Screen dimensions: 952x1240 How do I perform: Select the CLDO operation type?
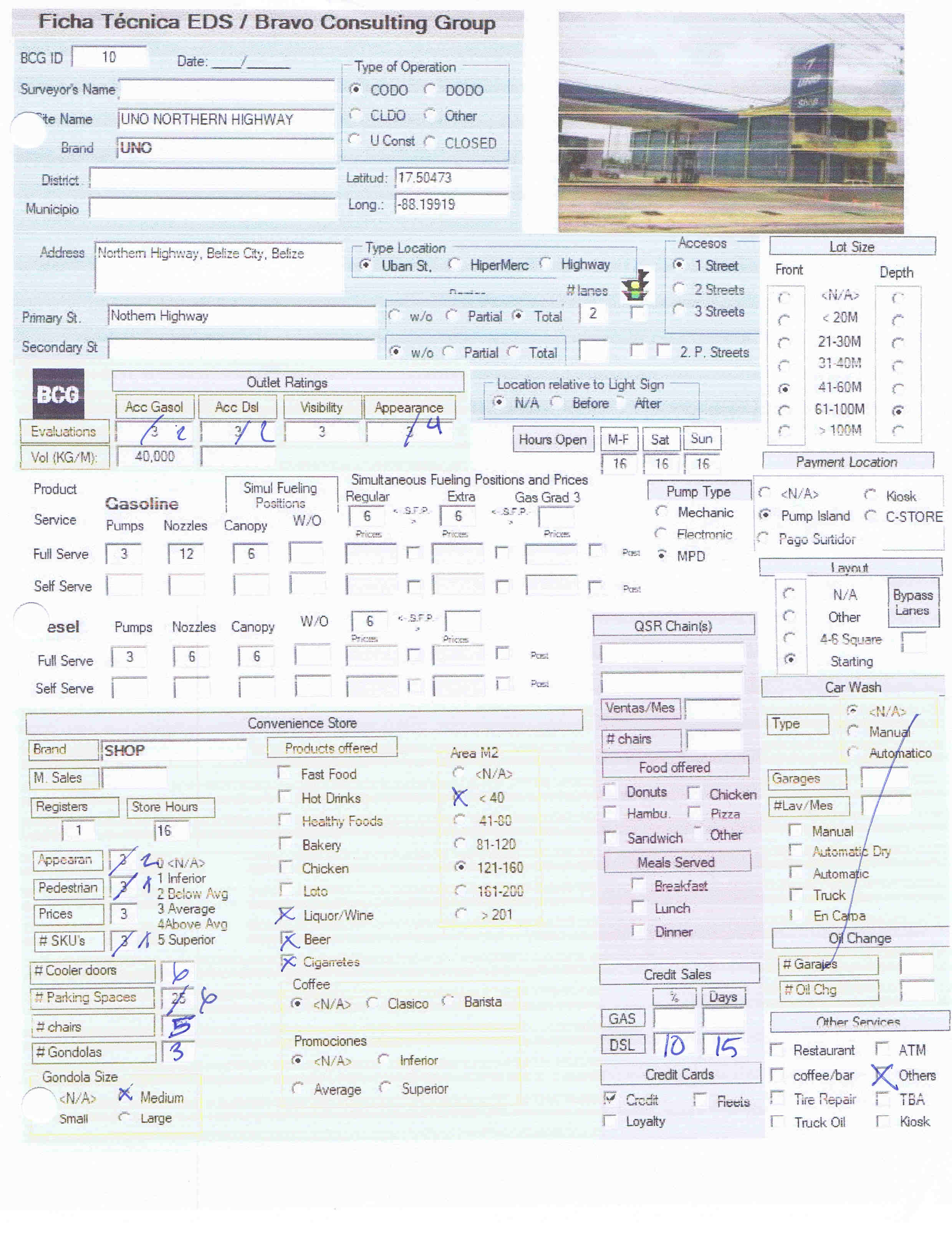coord(356,115)
